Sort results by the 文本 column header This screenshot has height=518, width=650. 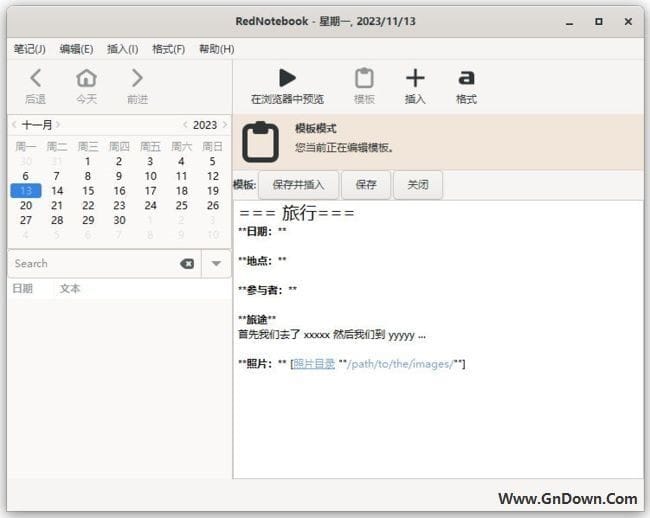coord(70,288)
